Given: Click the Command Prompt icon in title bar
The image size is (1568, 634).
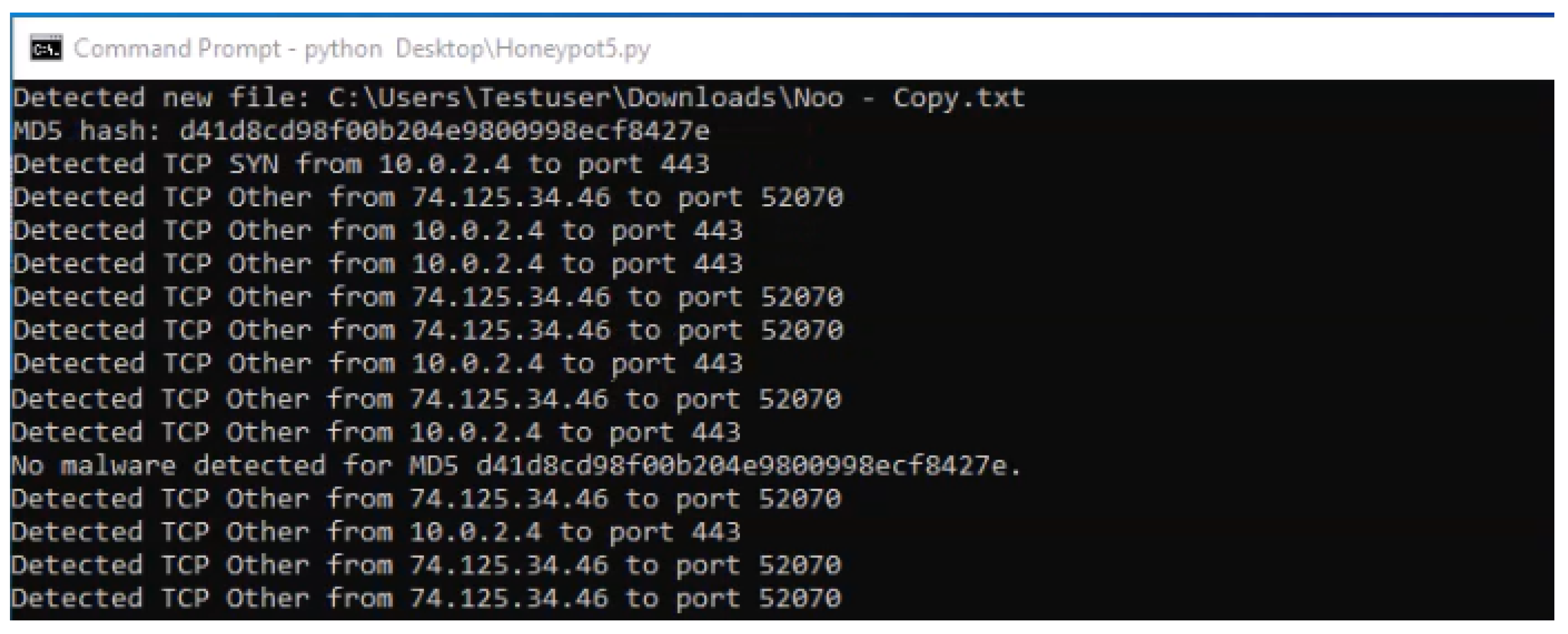Looking at the screenshot, I should click(46, 48).
